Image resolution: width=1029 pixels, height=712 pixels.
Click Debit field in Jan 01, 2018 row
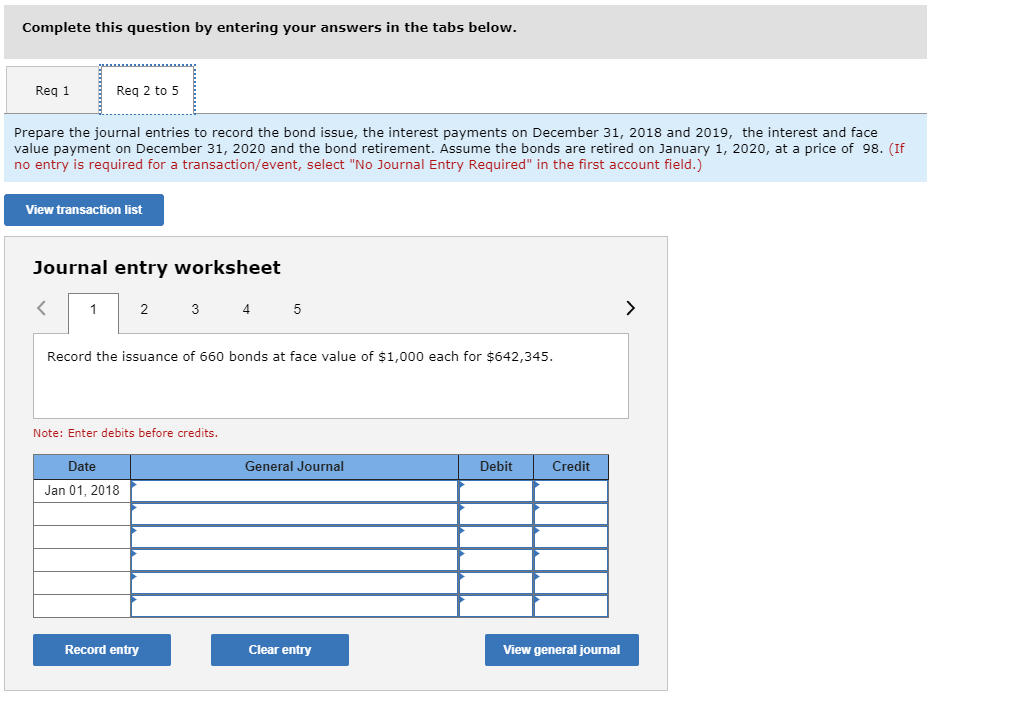pos(496,491)
